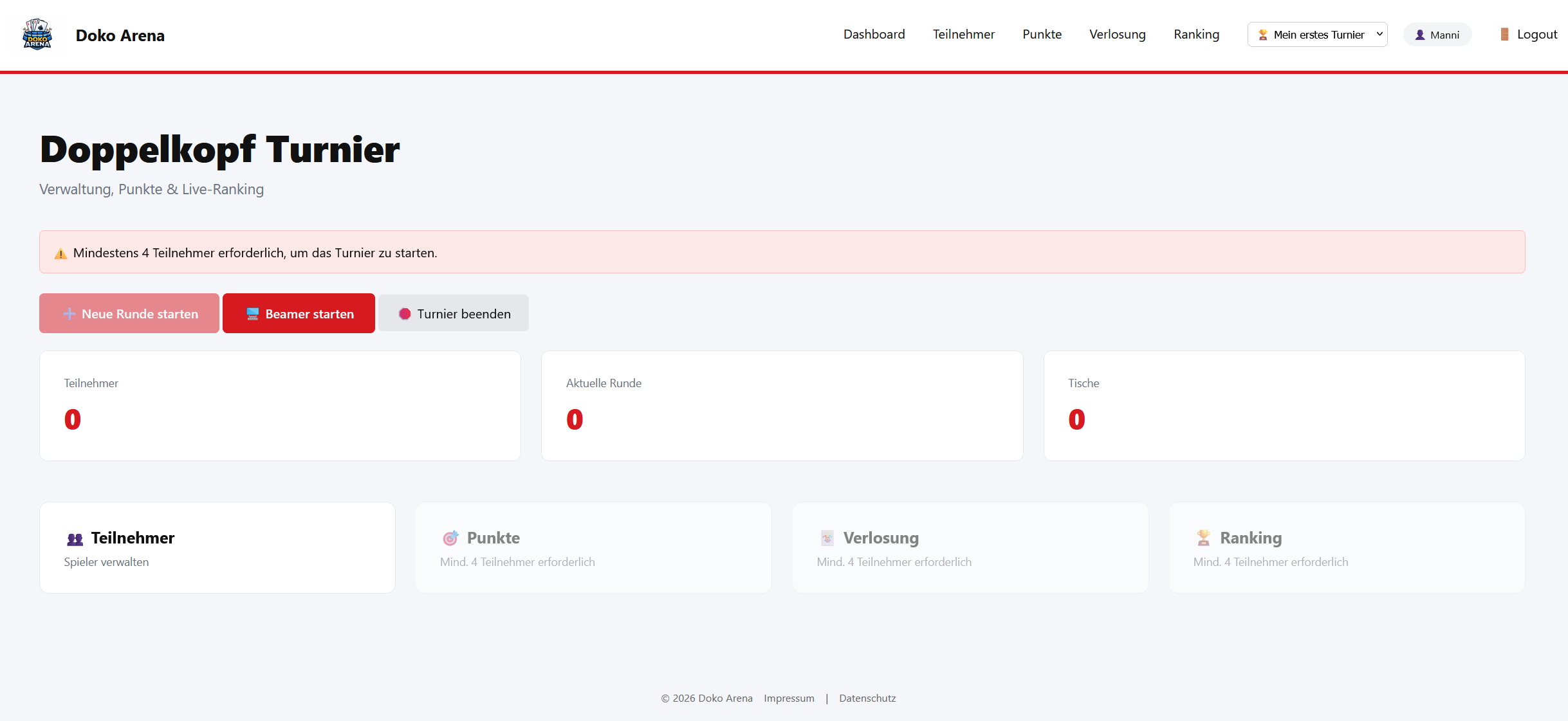The height and width of the screenshot is (721, 1568).
Task: Open the Mein erstes Turnier dropdown
Action: point(1317,35)
